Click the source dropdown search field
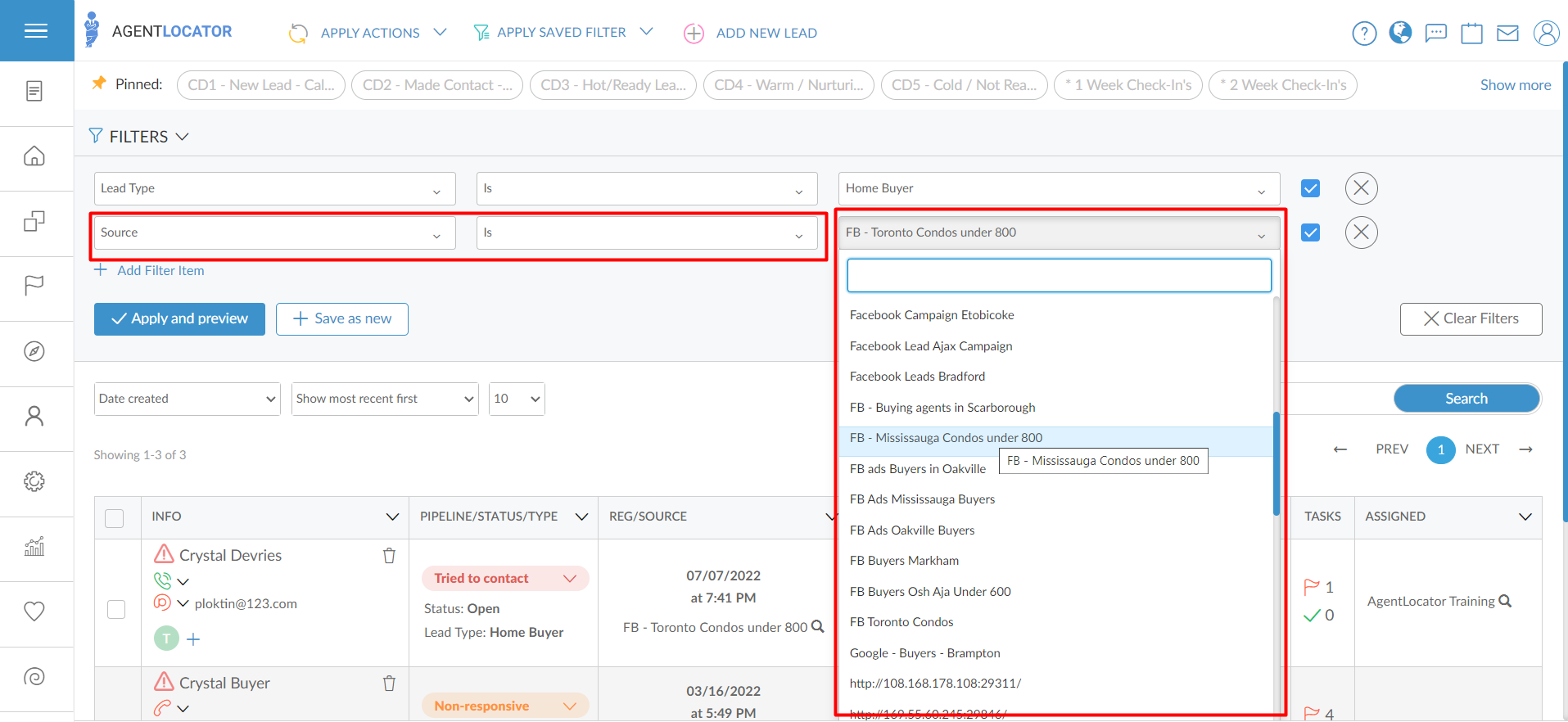The height and width of the screenshot is (722, 1568). 1059,275
